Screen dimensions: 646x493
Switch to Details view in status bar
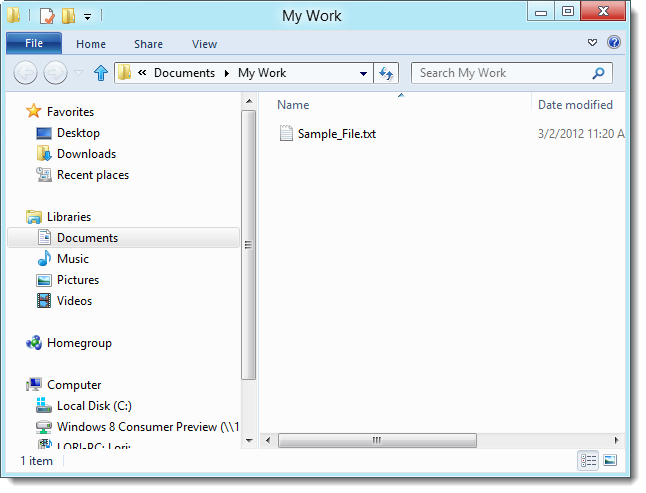point(588,460)
